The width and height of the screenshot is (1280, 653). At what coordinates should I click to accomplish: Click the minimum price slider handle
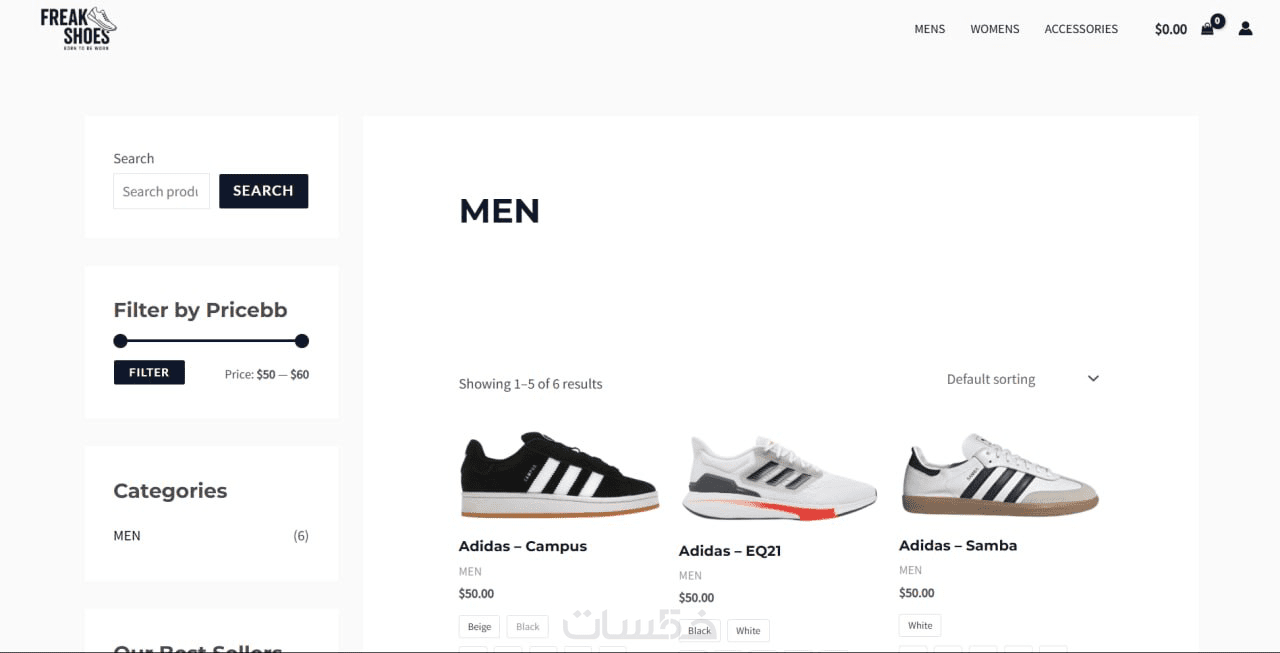[121, 340]
